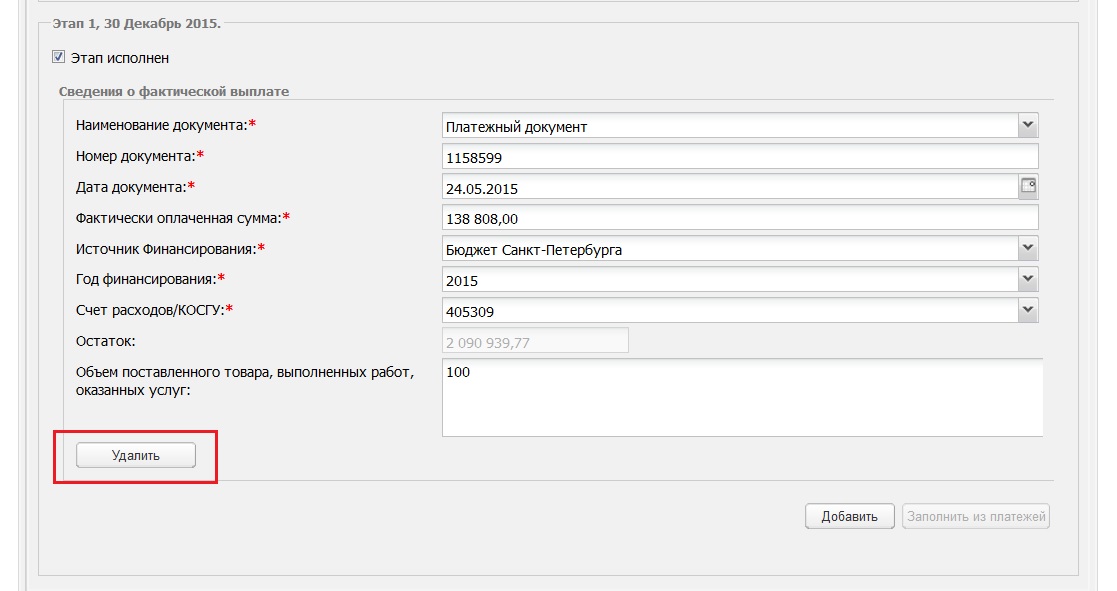Click the Сведения о фактической выплате heading
This screenshot has height=591, width=1117.
point(174,91)
